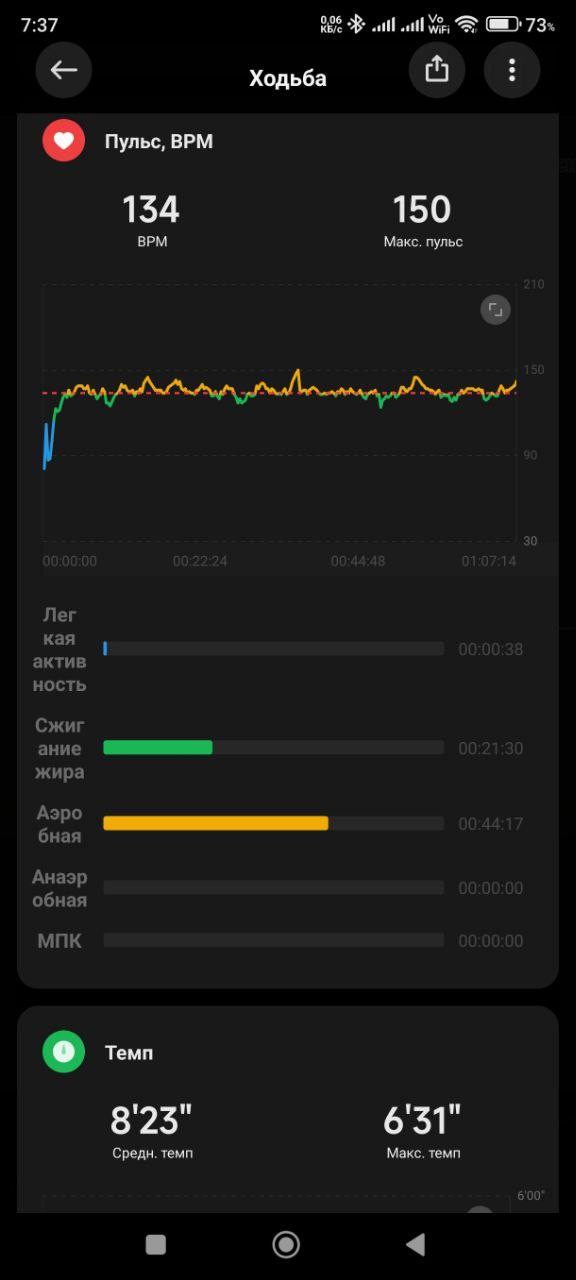
Task: Tap the heart rate graph line
Action: pos(280,388)
